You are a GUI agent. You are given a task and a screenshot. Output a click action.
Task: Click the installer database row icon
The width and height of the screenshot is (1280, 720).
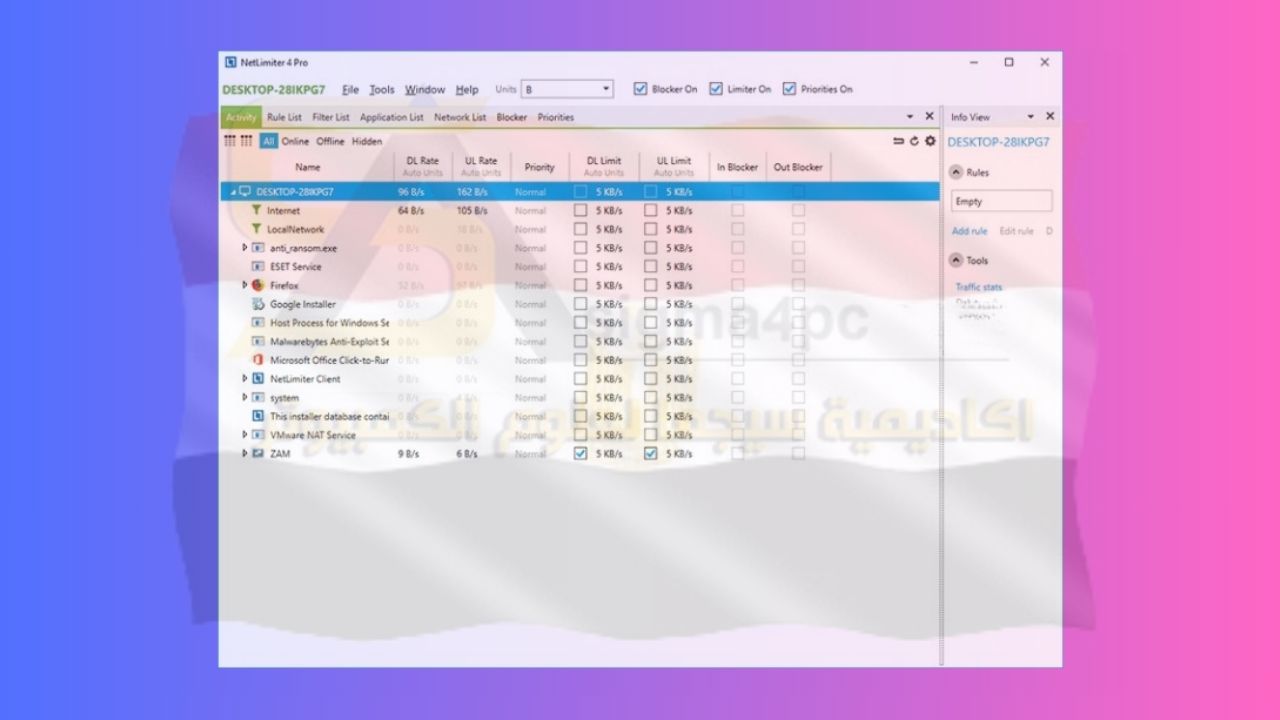[x=258, y=416]
